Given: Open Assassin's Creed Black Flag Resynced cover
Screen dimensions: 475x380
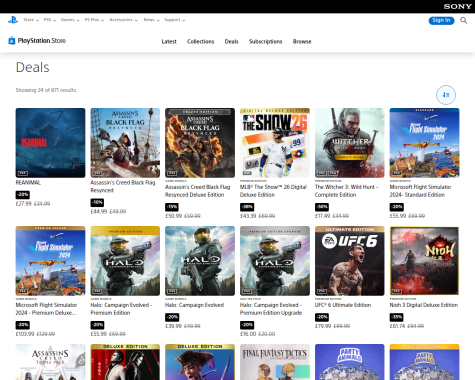Looking at the screenshot, I should (125, 143).
